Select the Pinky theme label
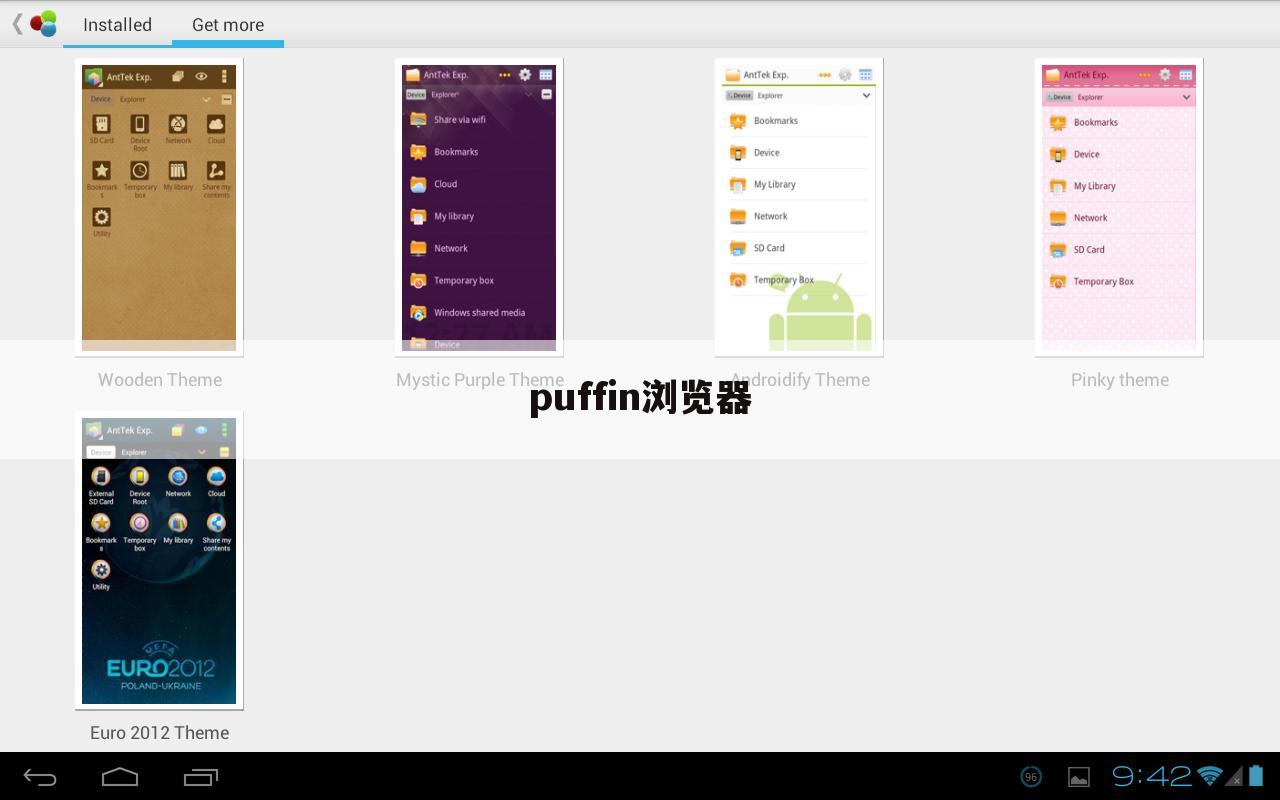The width and height of the screenshot is (1280, 800). pyautogui.click(x=1120, y=380)
